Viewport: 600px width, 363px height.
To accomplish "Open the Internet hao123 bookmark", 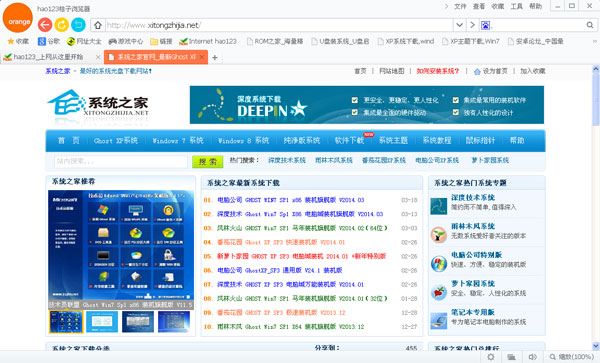I will point(208,41).
